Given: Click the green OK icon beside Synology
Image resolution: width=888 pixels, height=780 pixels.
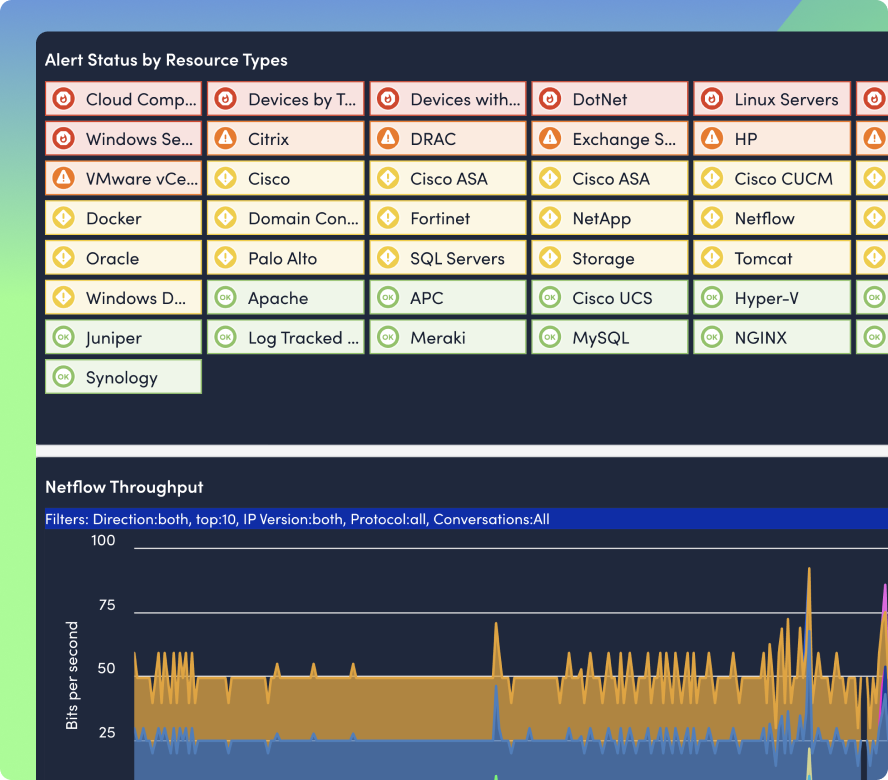Looking at the screenshot, I should (x=63, y=377).
